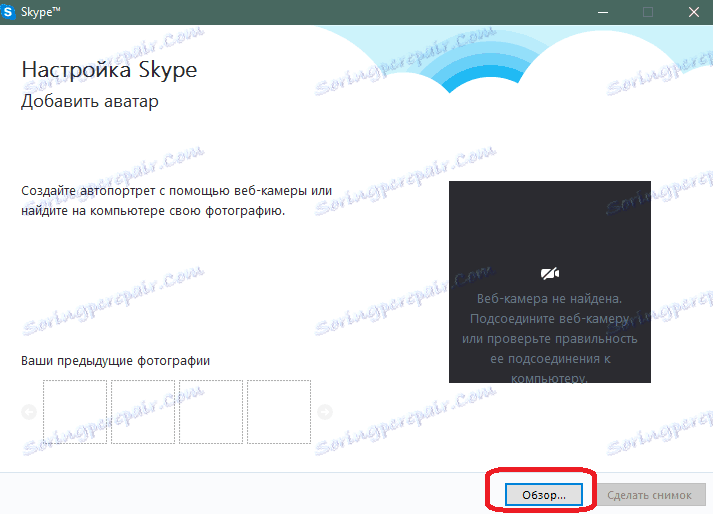
Task: Click the text Веб-камера не найдена
Action: [x=549, y=299]
